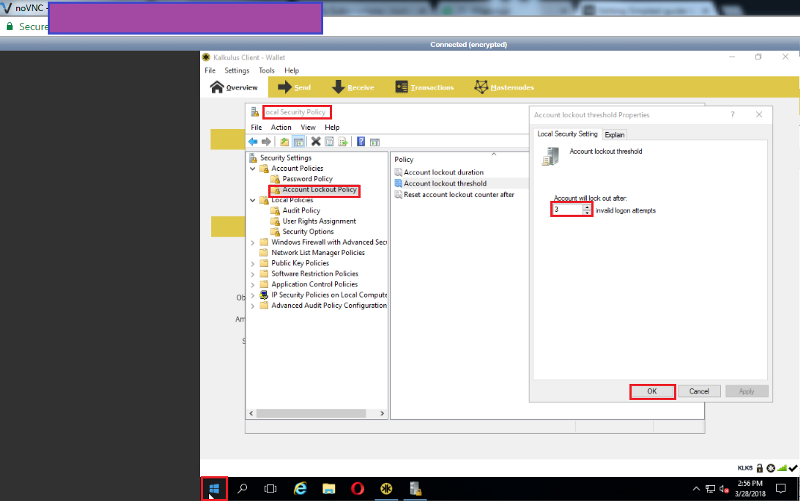The height and width of the screenshot is (501, 800).
Task: Switch to Kalkulus wallet taskbar icon
Action: click(x=386, y=489)
